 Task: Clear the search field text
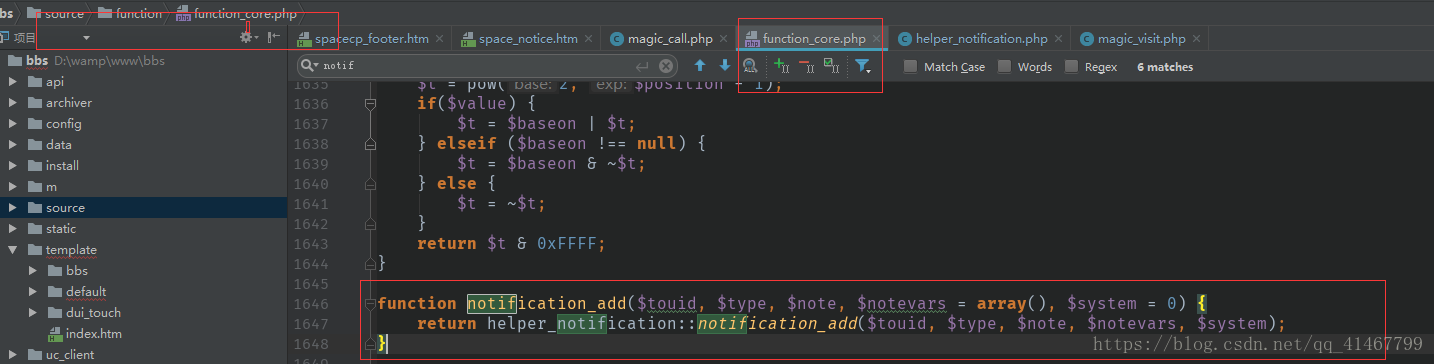[666, 66]
